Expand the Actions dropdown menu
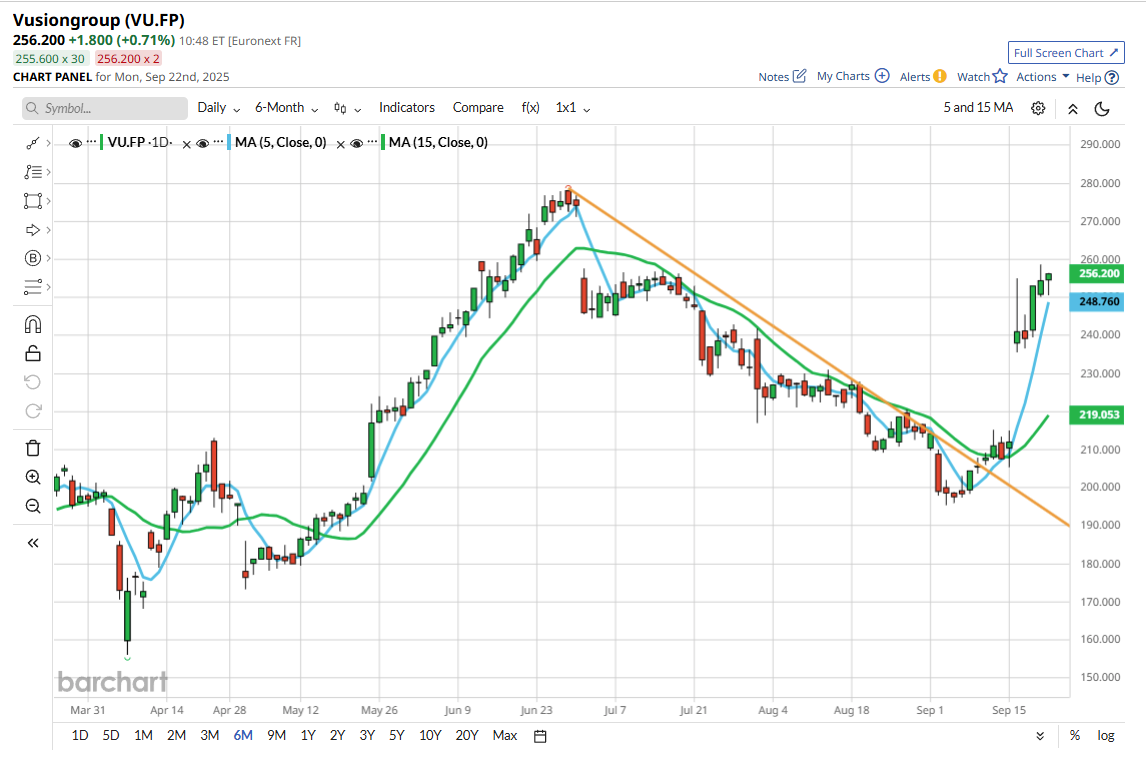Screen dimensions: 1146x759 click(x=1040, y=76)
